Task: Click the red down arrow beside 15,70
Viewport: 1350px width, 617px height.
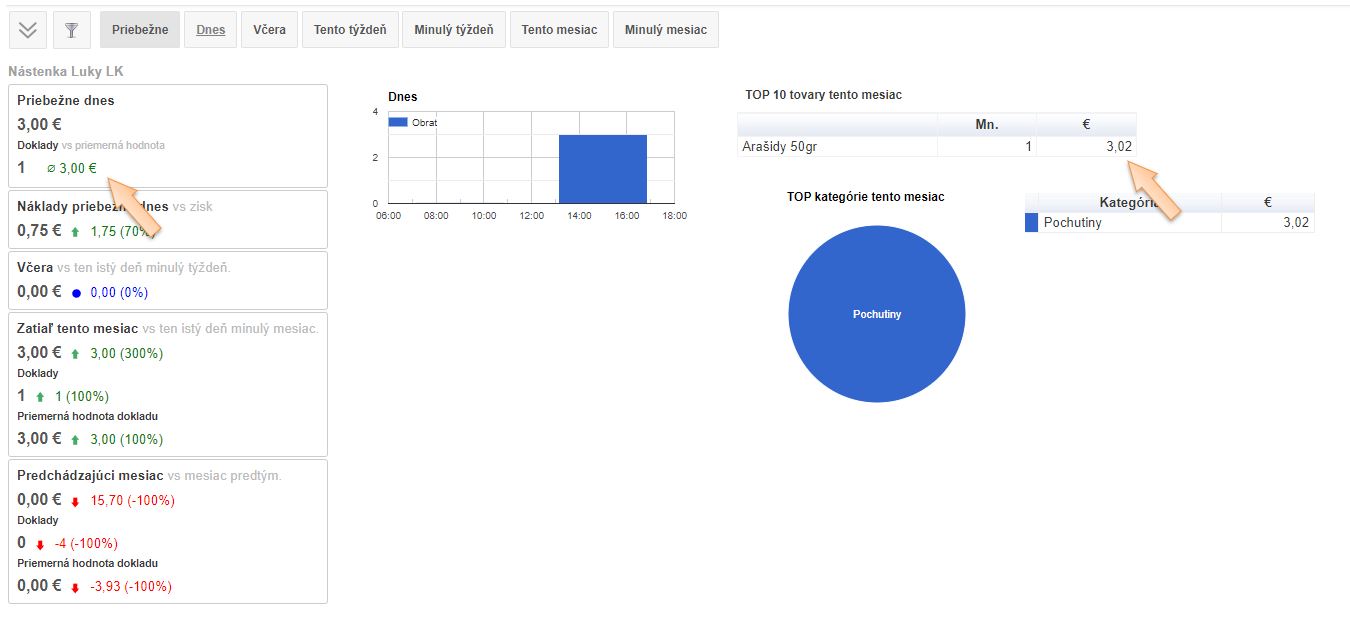Action: (76, 501)
